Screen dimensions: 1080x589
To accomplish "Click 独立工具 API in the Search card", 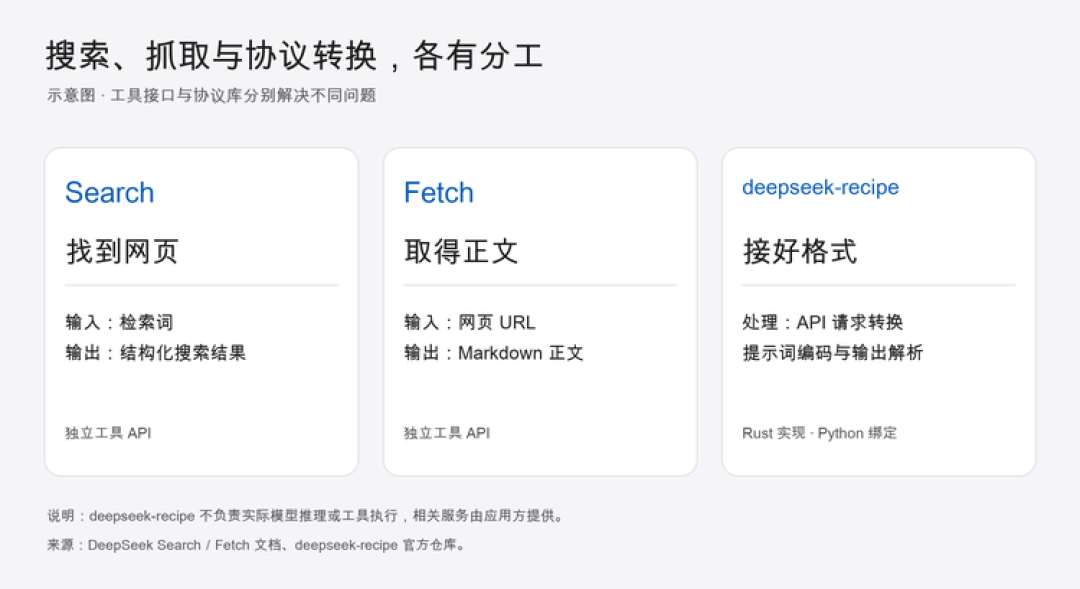I will point(108,433).
